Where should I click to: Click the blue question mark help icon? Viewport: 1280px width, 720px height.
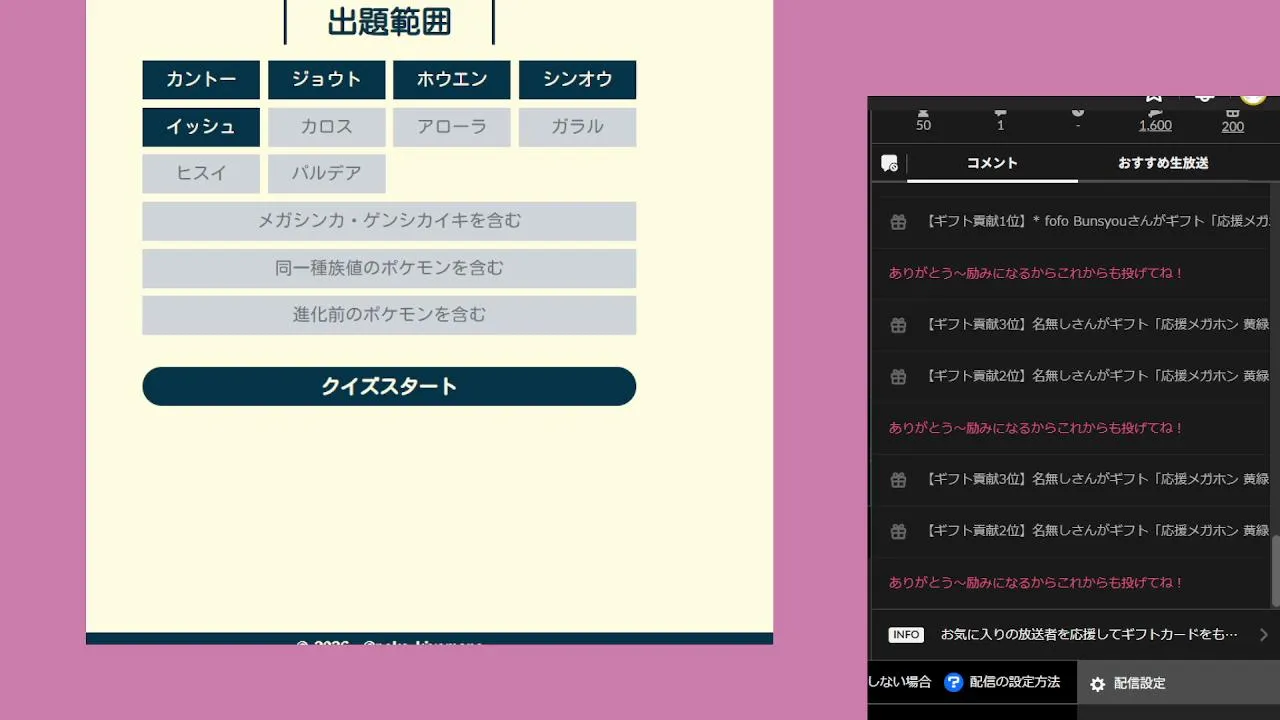coord(953,682)
